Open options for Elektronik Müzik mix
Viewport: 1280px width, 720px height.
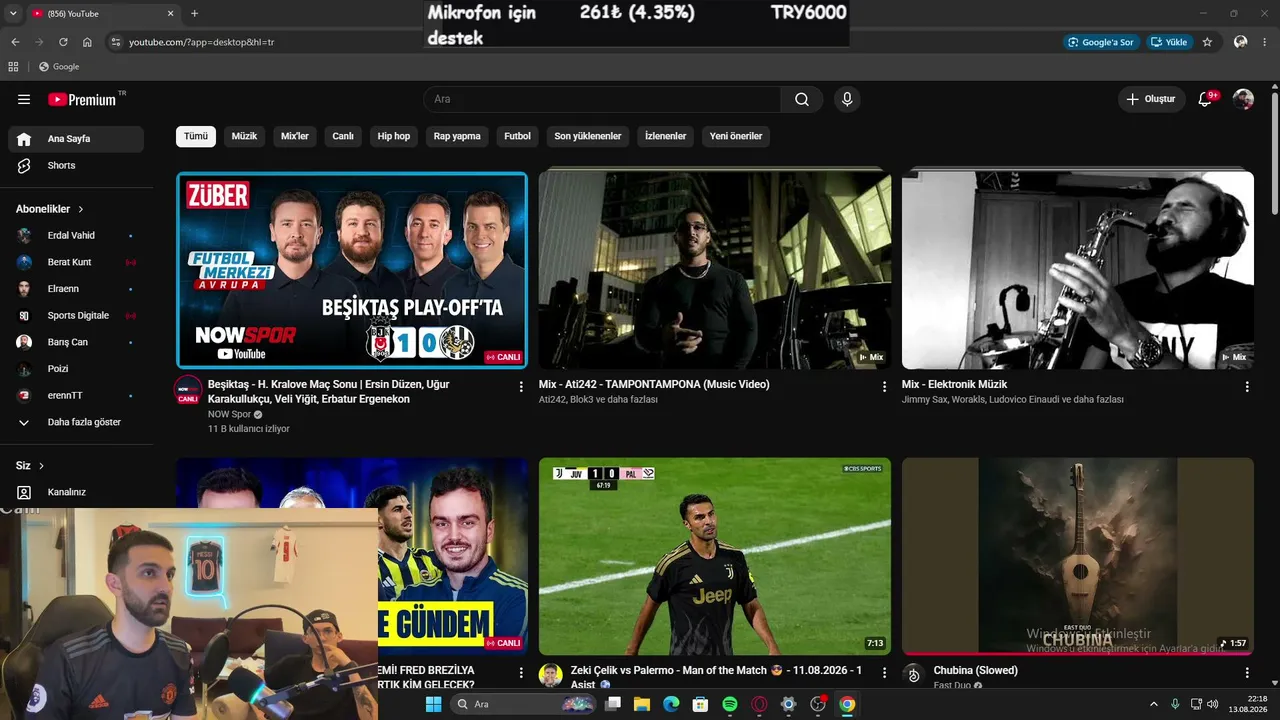coord(1247,386)
